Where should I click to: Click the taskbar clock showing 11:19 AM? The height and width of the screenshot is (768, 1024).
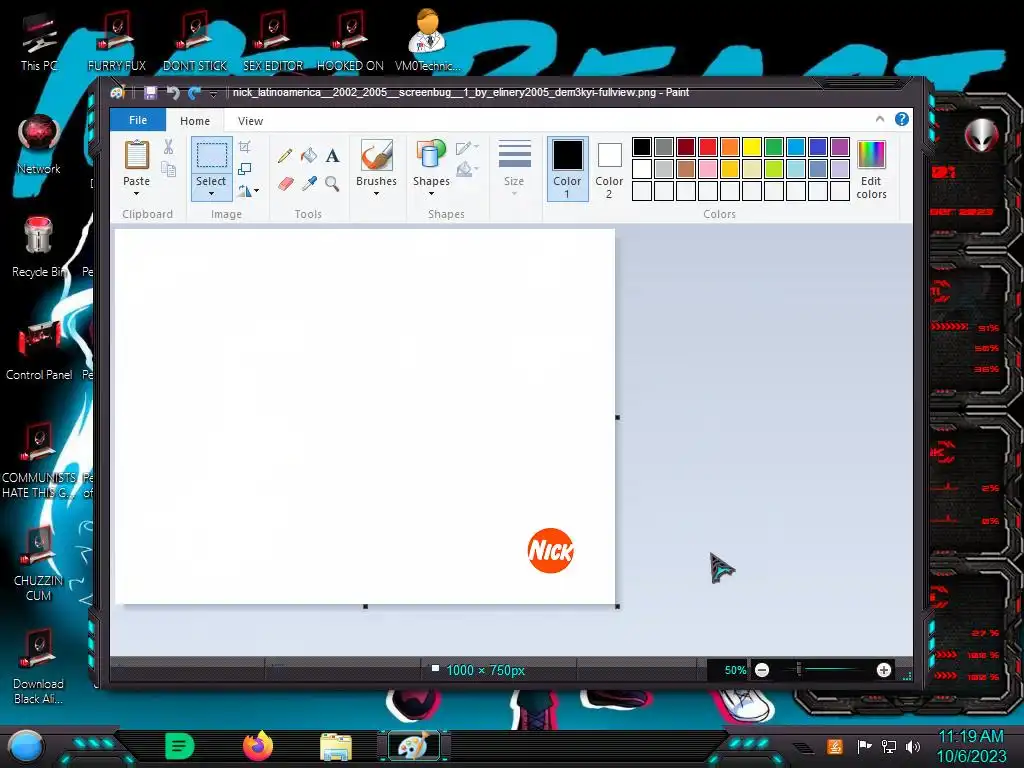[x=970, y=737]
